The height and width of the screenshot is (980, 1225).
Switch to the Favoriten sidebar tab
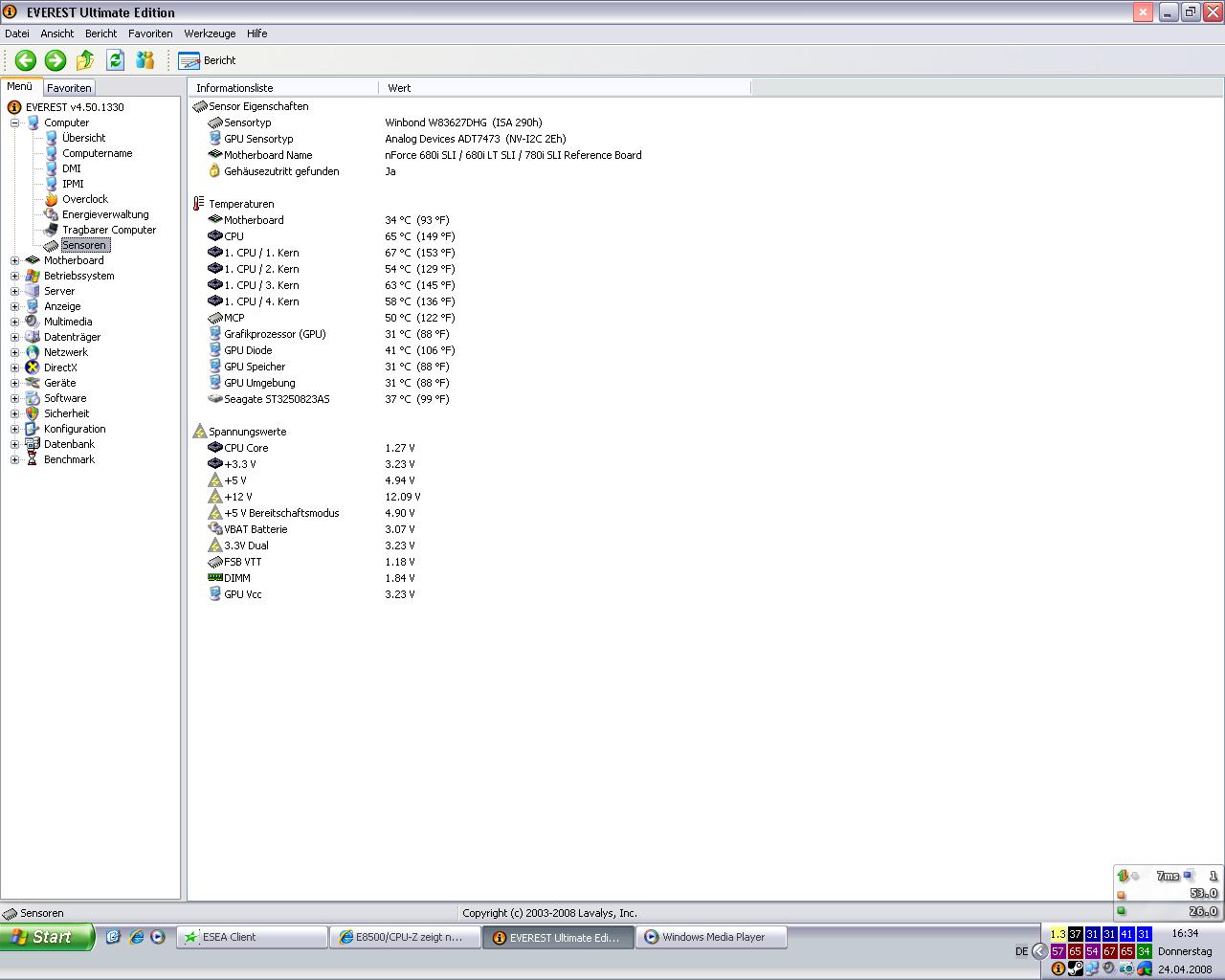tap(70, 87)
